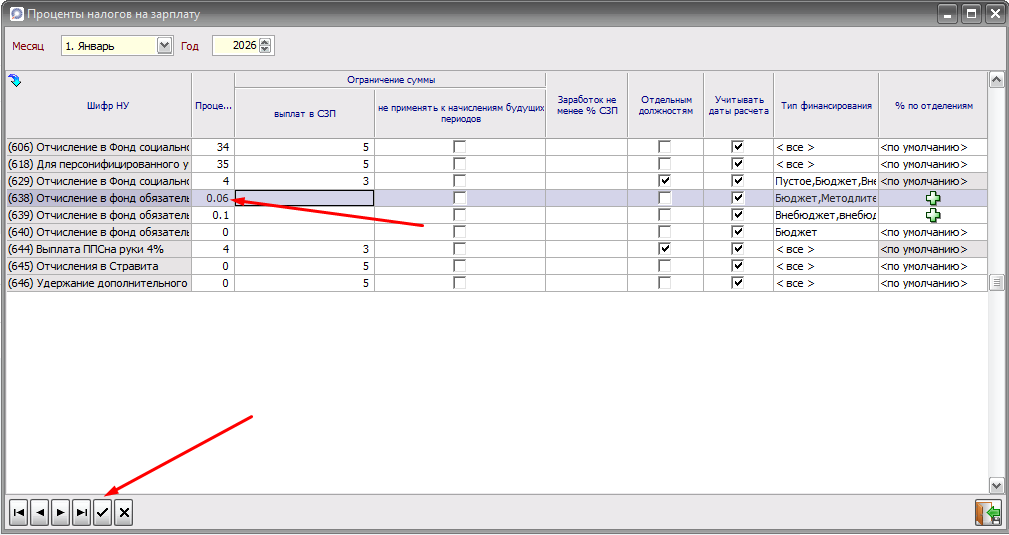1009x535 pixels.
Task: Click the 'выплат в СЗП' cell for row 638
Action: [304, 198]
